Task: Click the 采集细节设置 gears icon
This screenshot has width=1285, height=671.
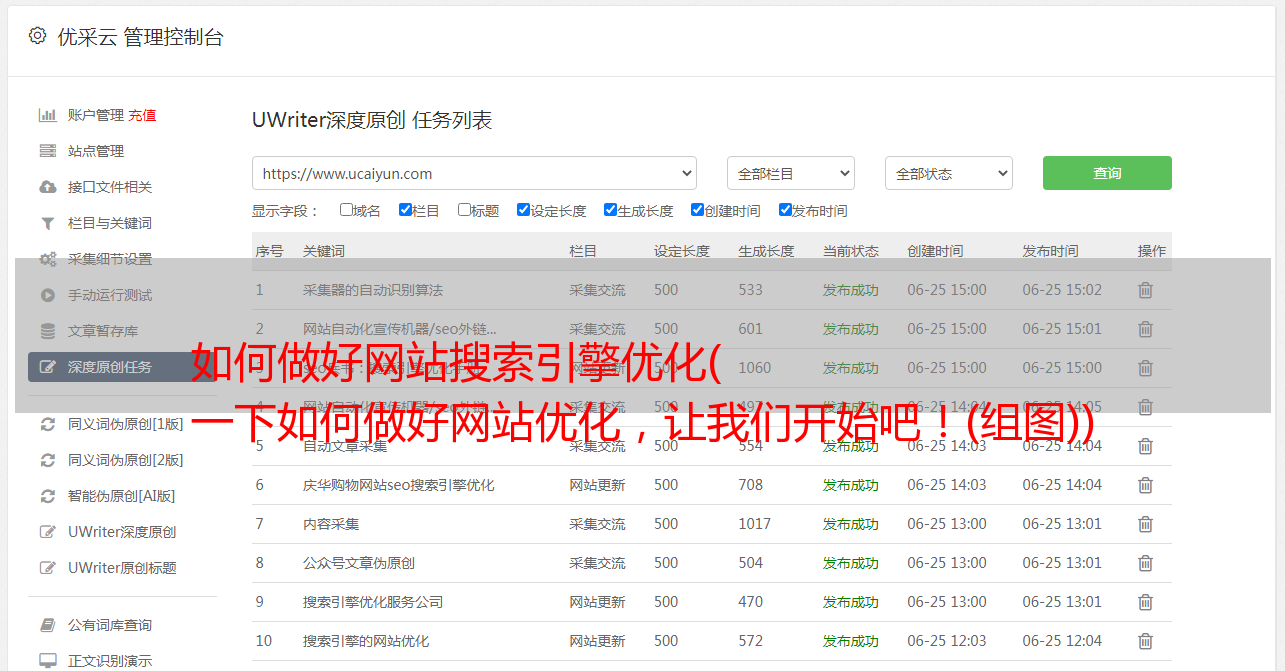Action: (x=47, y=259)
